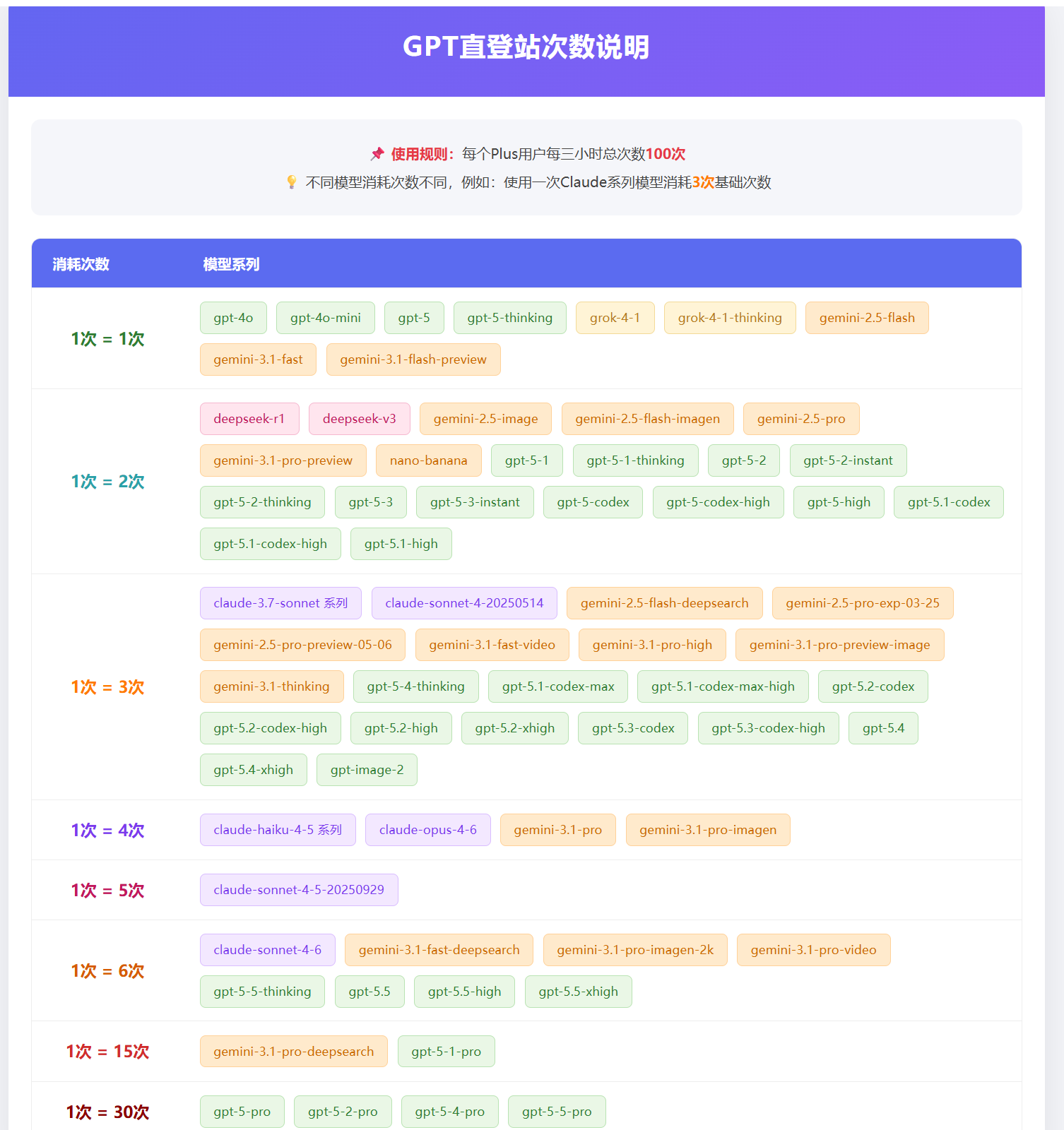
Task: Select the 1次 = 30次 cost label
Action: (x=107, y=1112)
